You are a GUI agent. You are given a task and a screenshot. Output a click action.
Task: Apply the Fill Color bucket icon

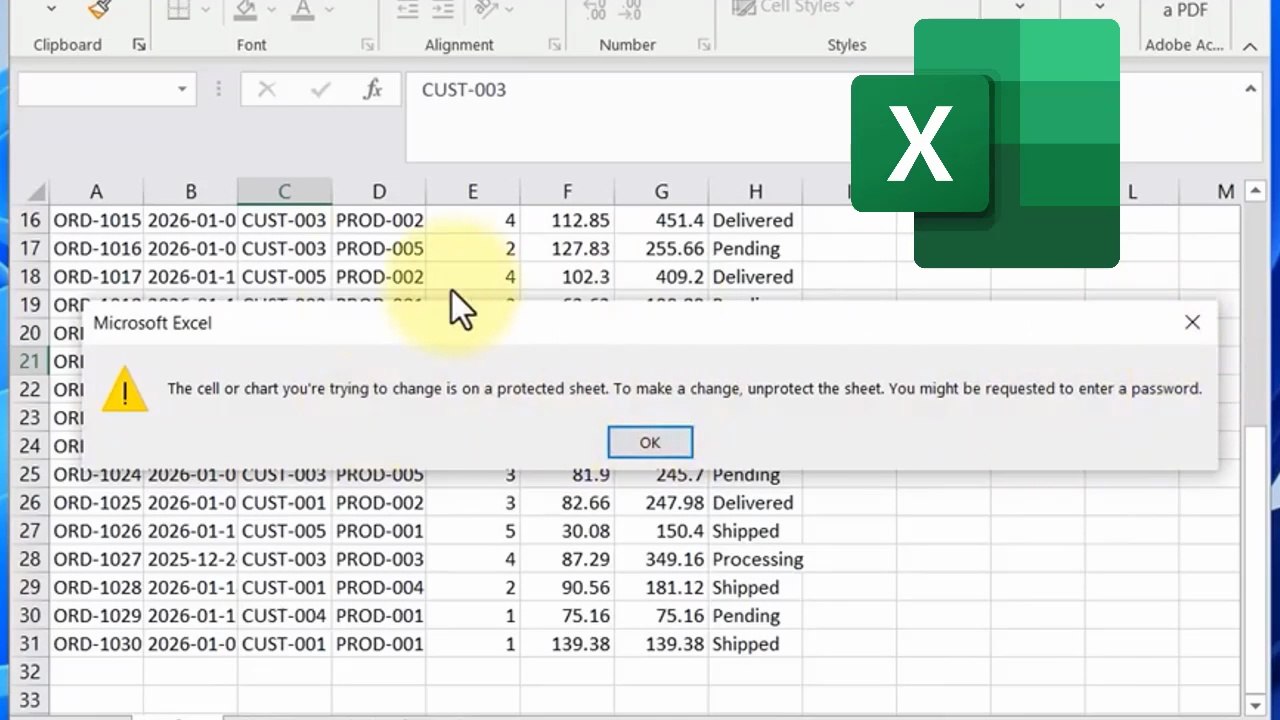(245, 9)
